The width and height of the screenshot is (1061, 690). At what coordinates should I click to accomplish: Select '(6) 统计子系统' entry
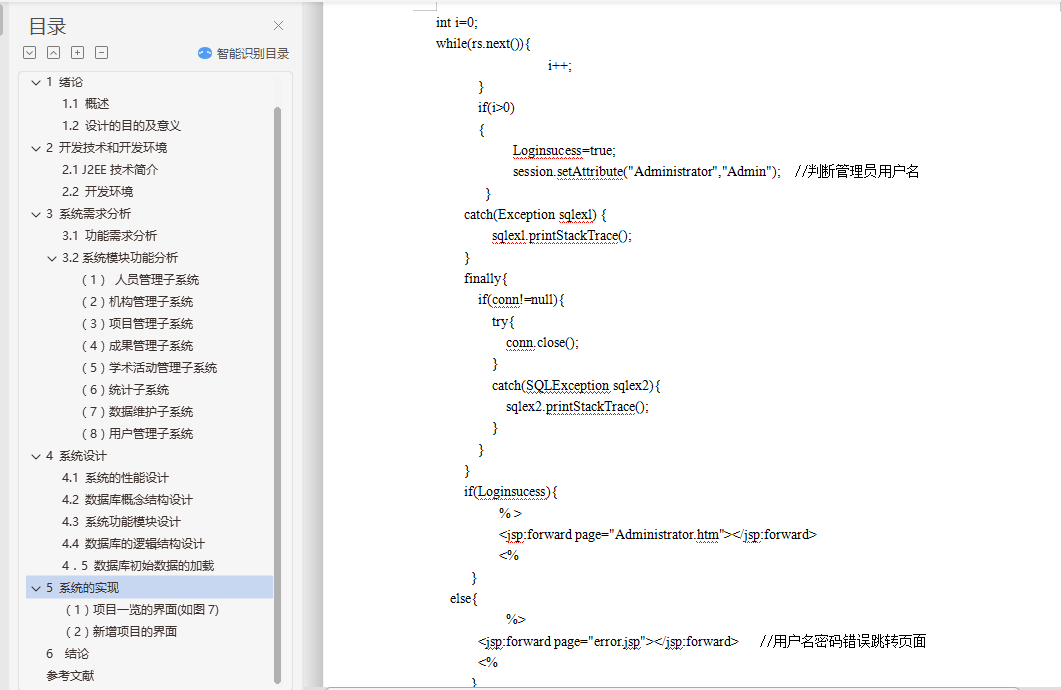click(125, 390)
